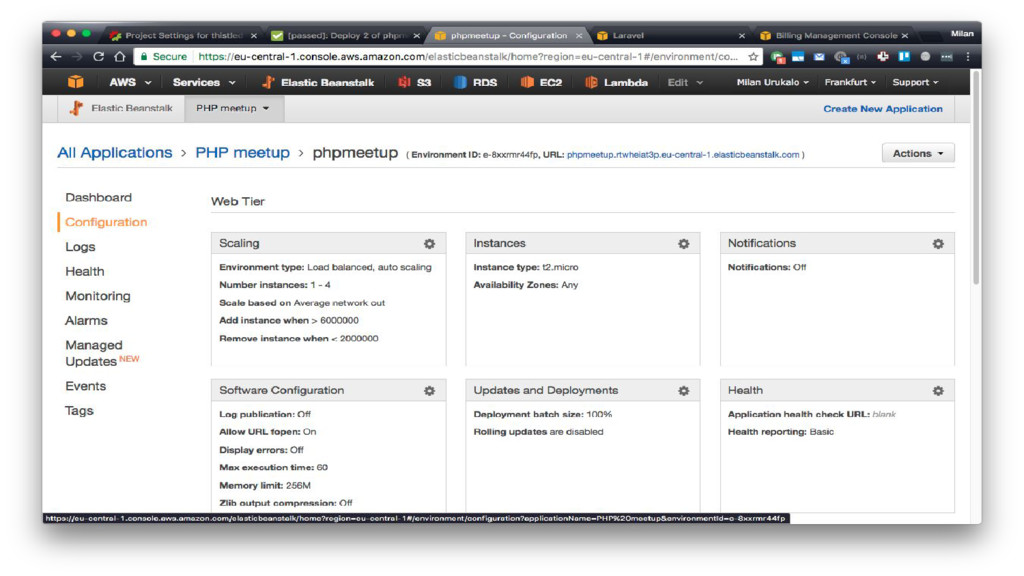This screenshot has height=576, width=1024.
Task: Go to Dashboard in sidebar
Action: coord(98,197)
